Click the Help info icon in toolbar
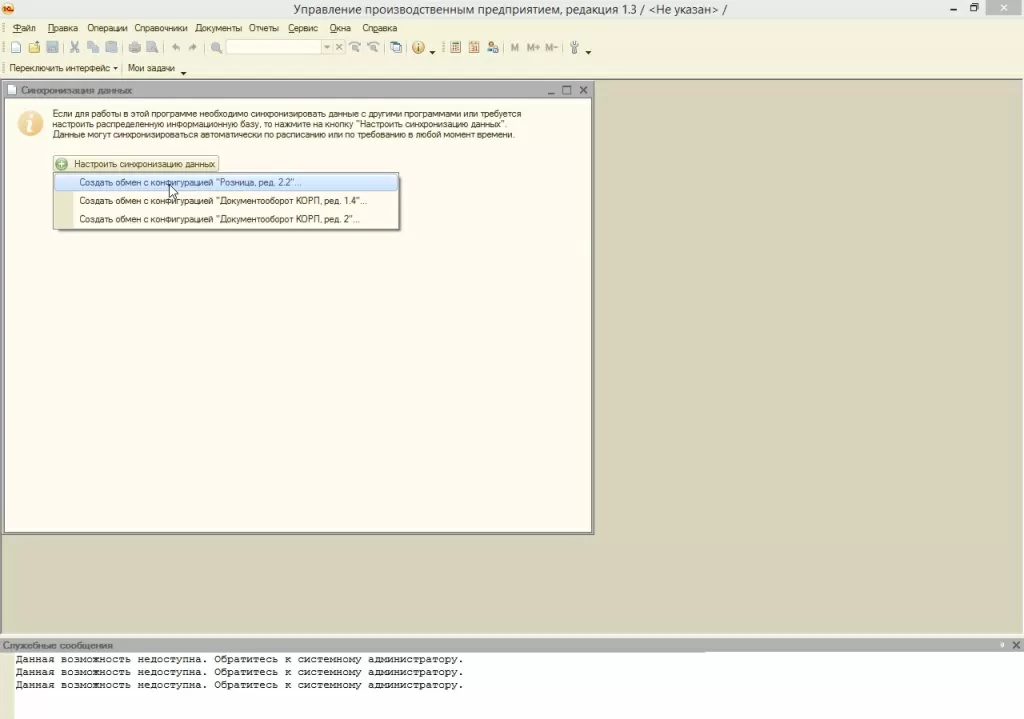Screen dimensions: 1024x719 coord(418,47)
